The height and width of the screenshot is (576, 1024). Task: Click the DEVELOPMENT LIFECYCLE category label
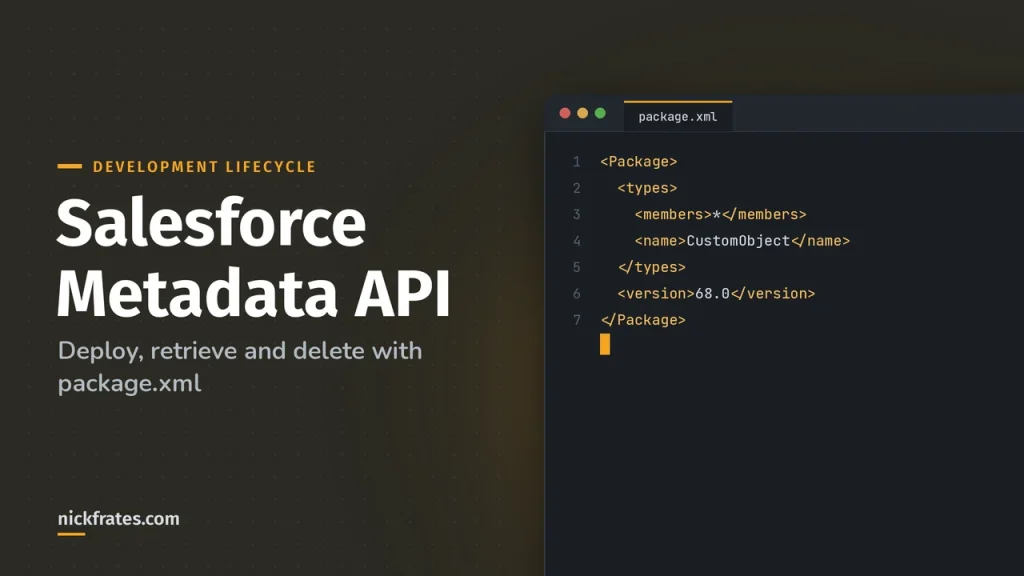click(204, 167)
